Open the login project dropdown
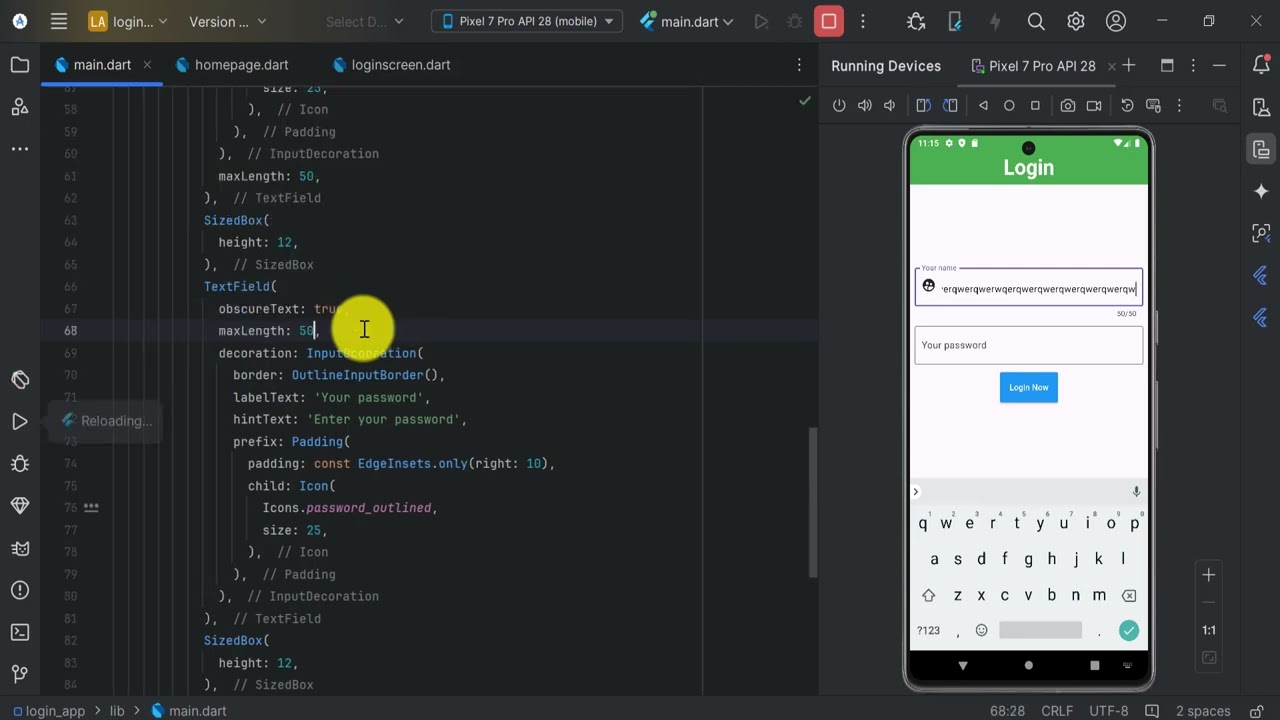 [128, 21]
